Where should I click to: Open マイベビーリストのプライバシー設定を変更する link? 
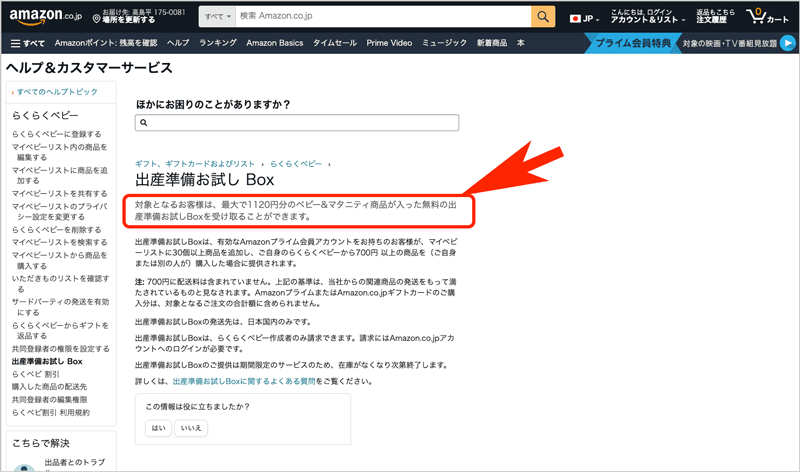click(x=60, y=211)
